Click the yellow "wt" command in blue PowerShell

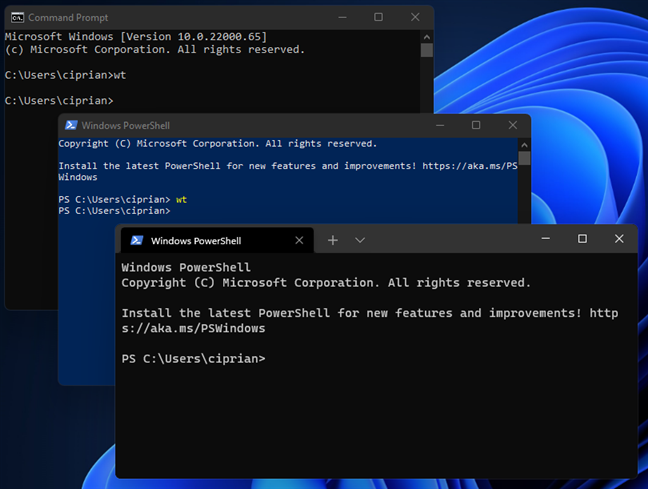coord(181,200)
